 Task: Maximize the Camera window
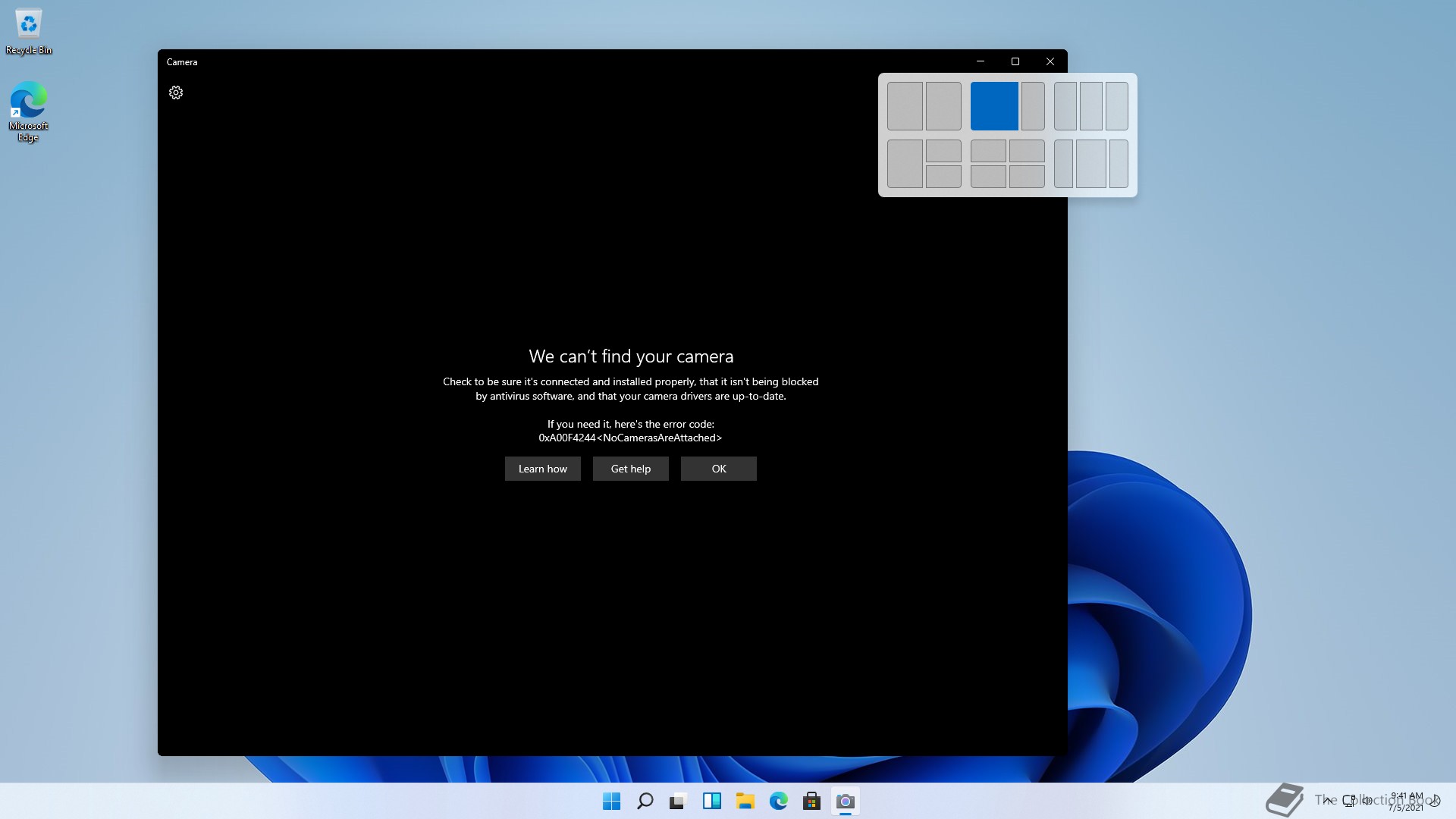[1015, 61]
